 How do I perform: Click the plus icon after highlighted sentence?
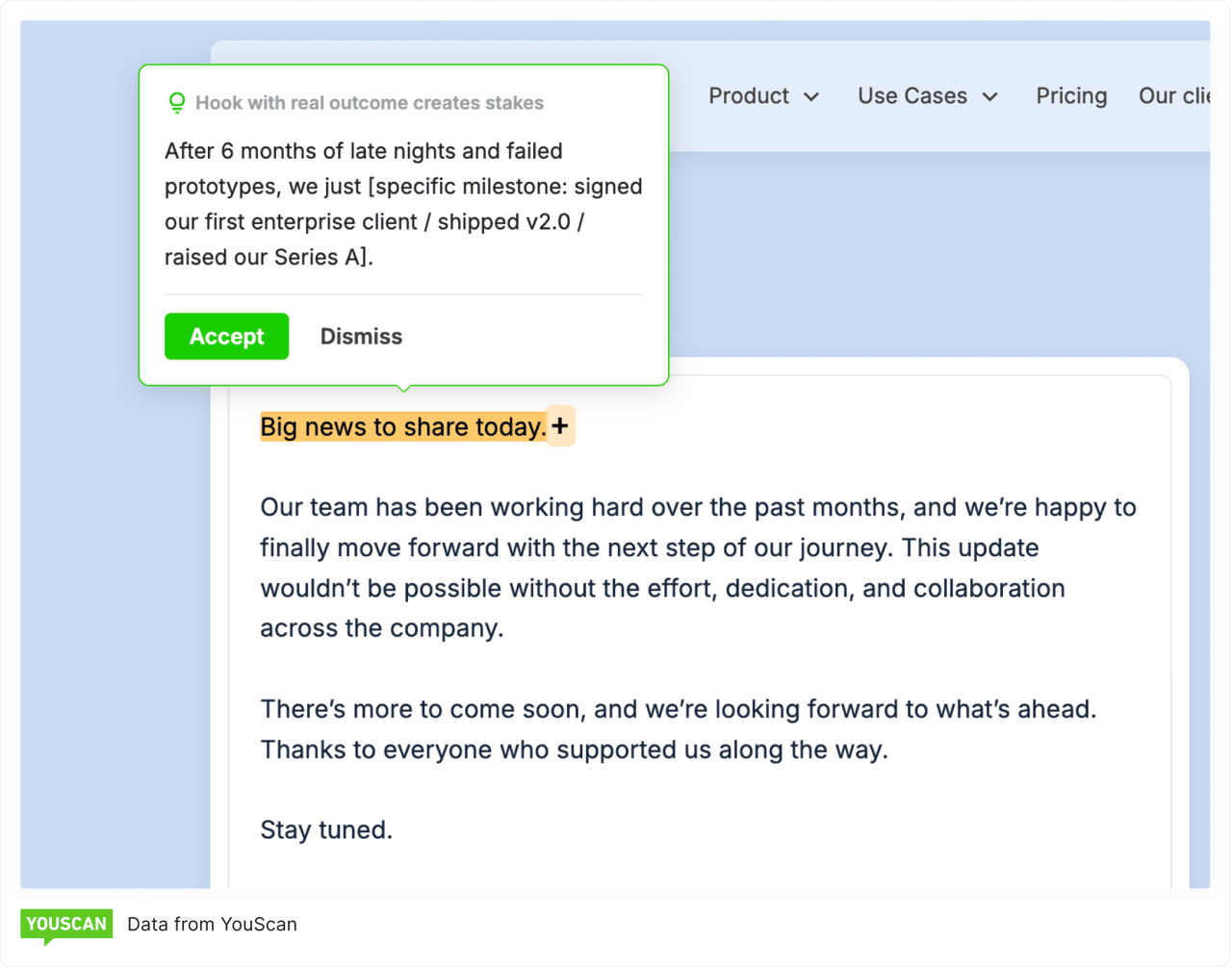click(x=560, y=425)
